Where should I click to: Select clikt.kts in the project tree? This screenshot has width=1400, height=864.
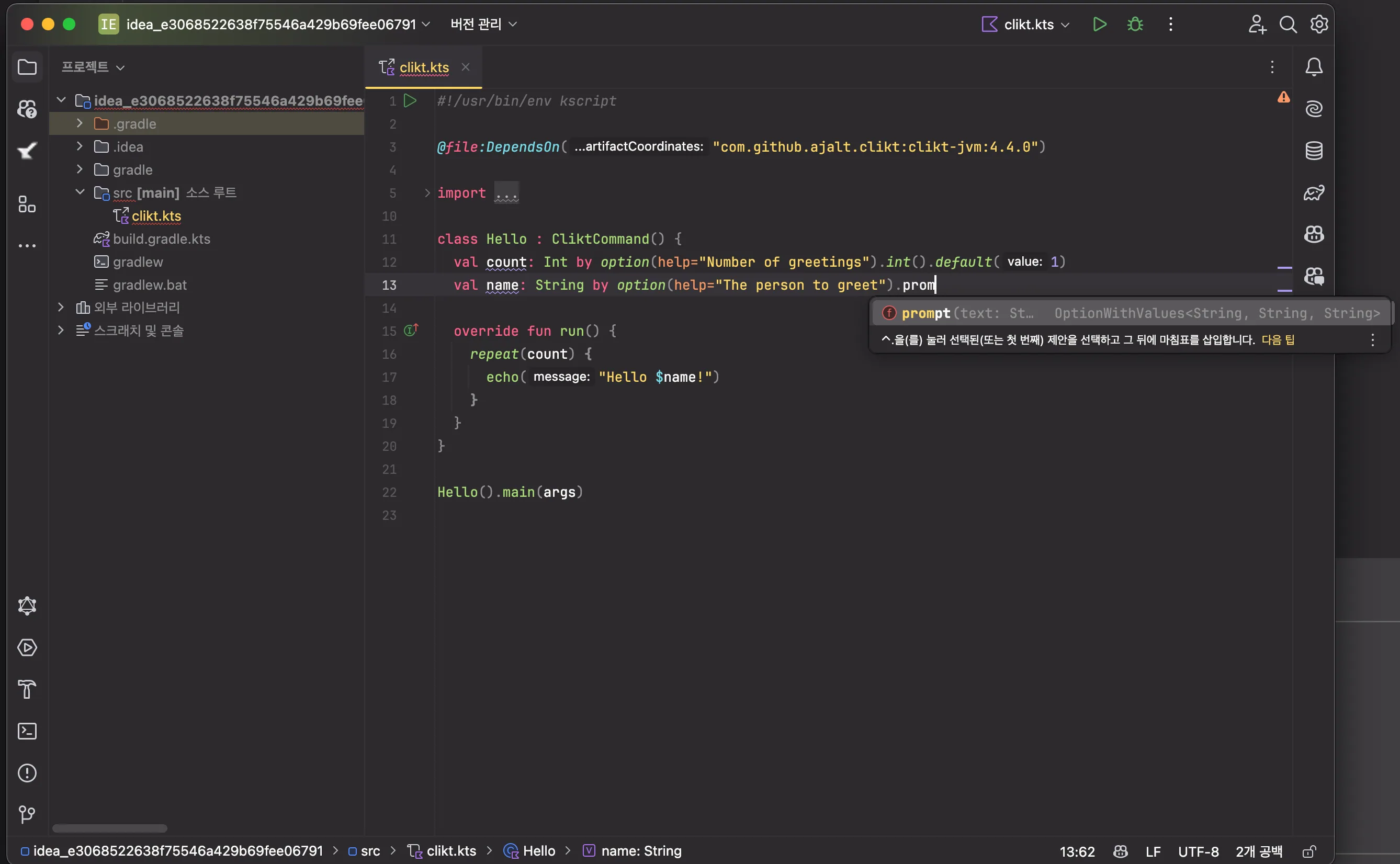(156, 216)
